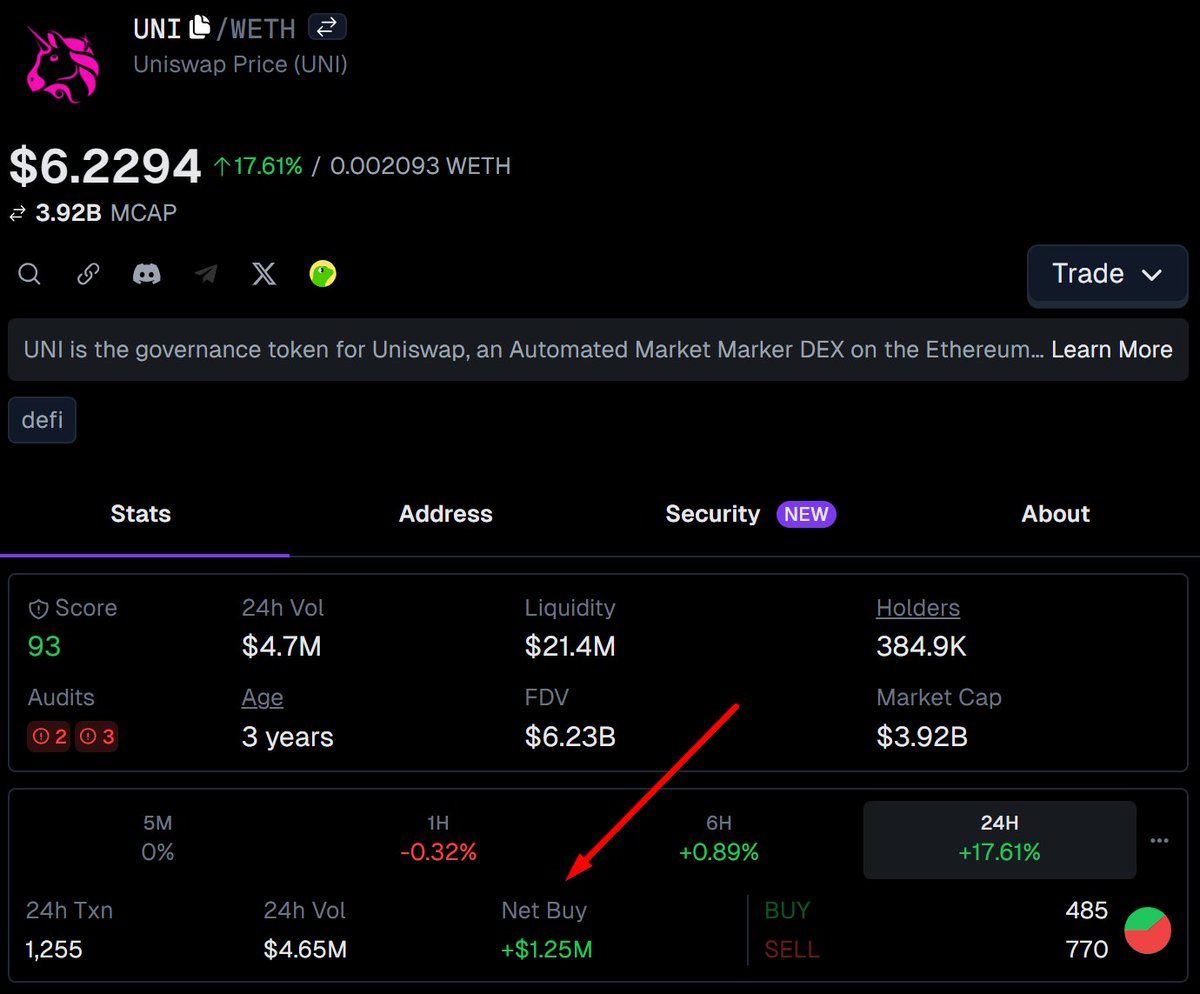Click the red audit badge showing 2
The height and width of the screenshot is (994, 1200).
click(x=48, y=737)
